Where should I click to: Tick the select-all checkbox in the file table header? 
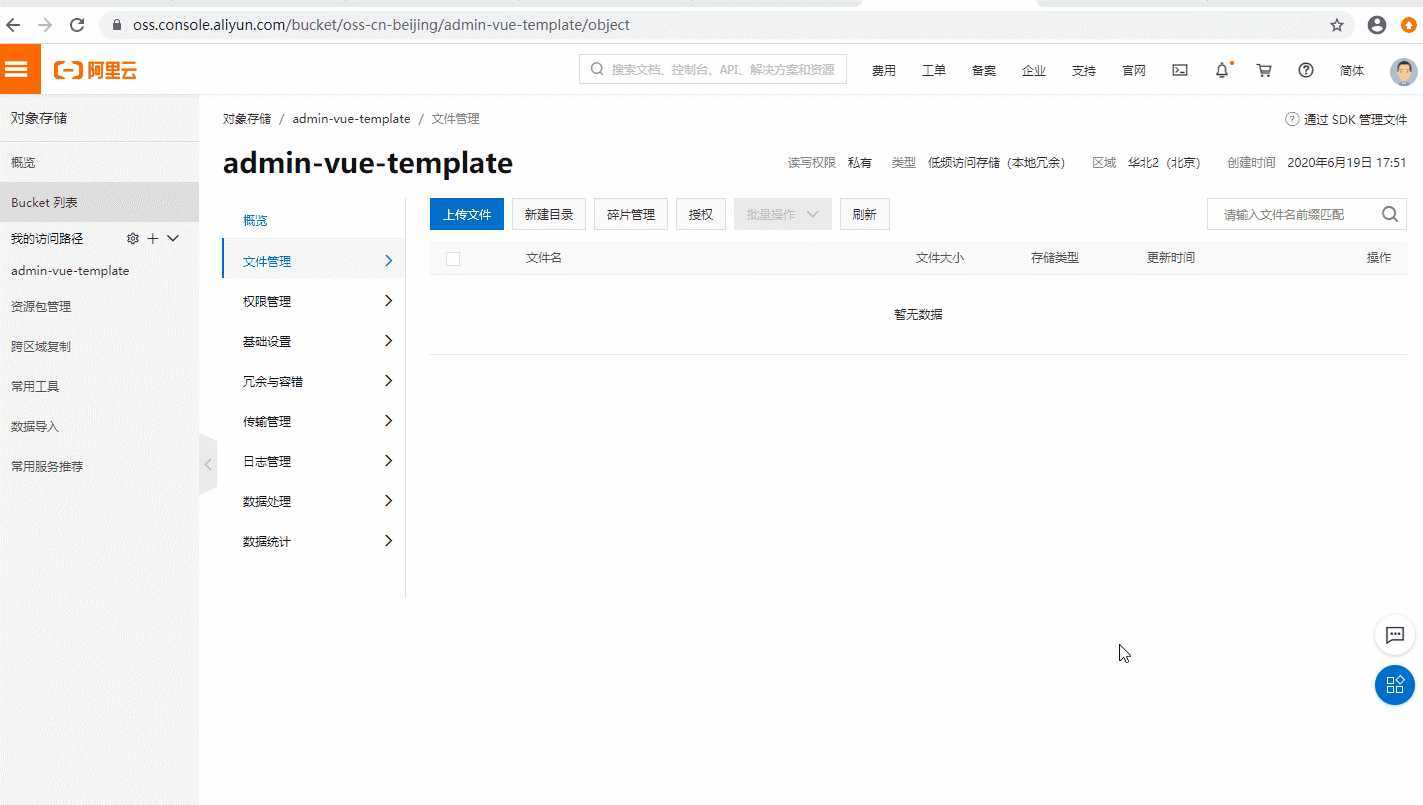pos(453,259)
